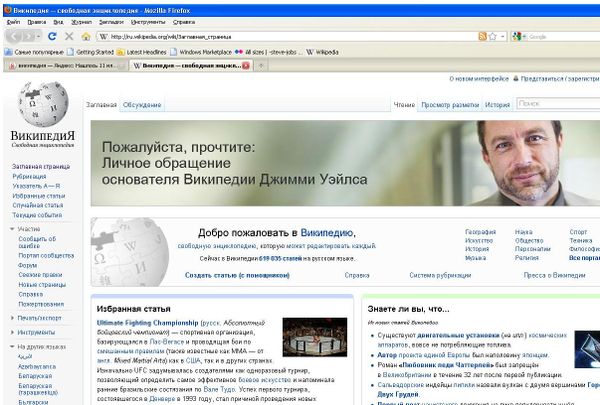
Task: Open the Портал сообщества link
Action: 46,255
